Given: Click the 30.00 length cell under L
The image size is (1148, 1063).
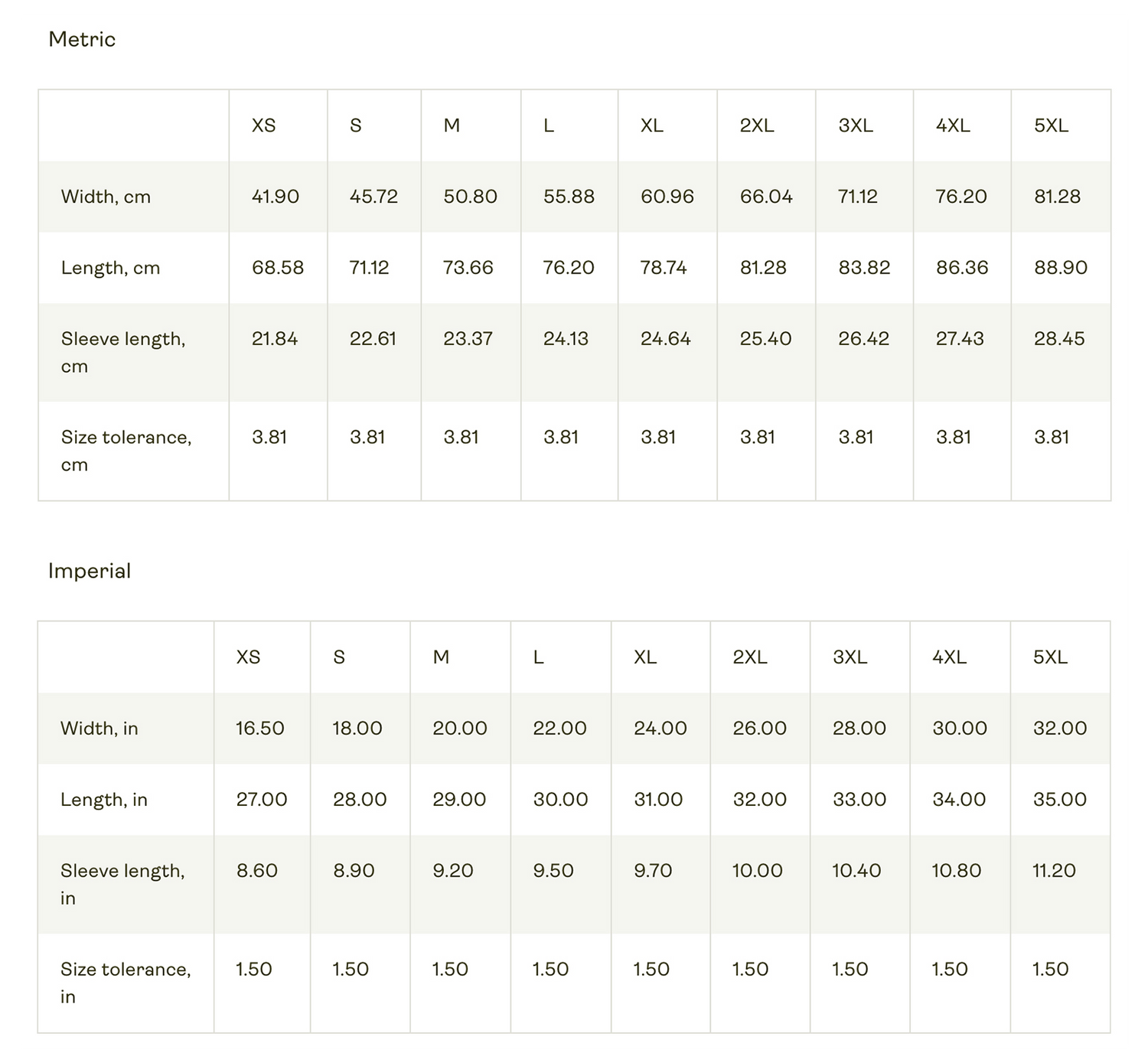Looking at the screenshot, I should click(x=561, y=800).
